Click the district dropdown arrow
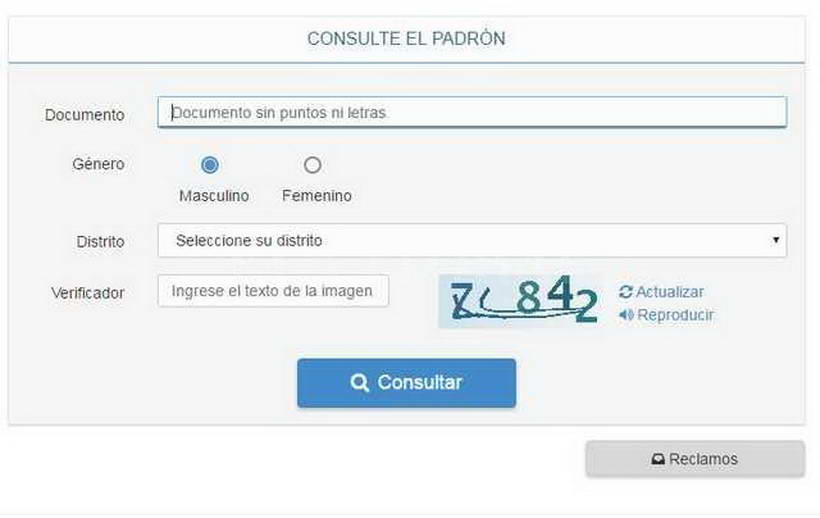Screen dimensions: 820x518 click(776, 240)
